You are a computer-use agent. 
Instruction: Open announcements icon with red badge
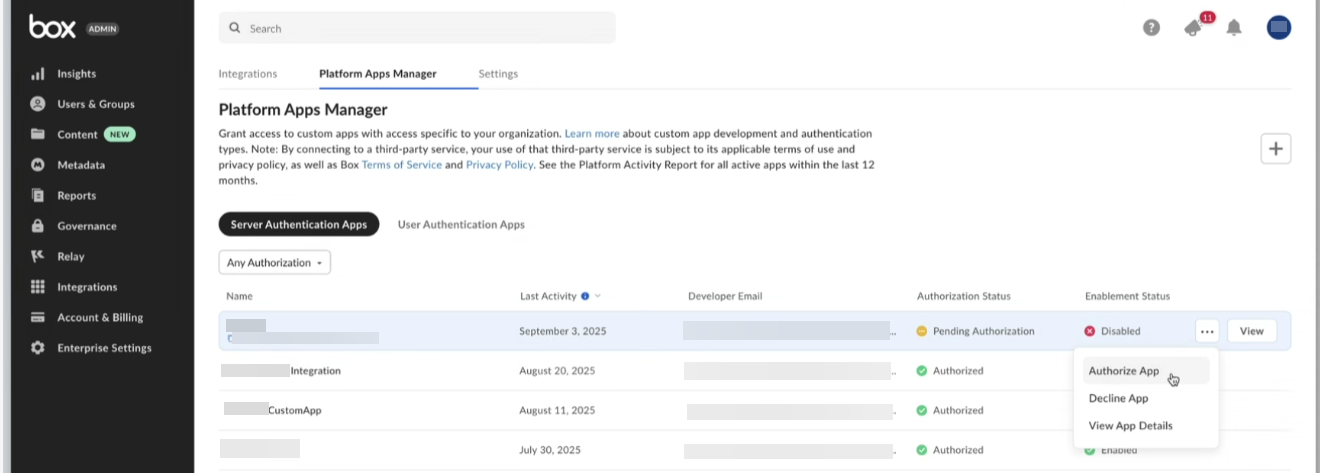pos(1196,26)
